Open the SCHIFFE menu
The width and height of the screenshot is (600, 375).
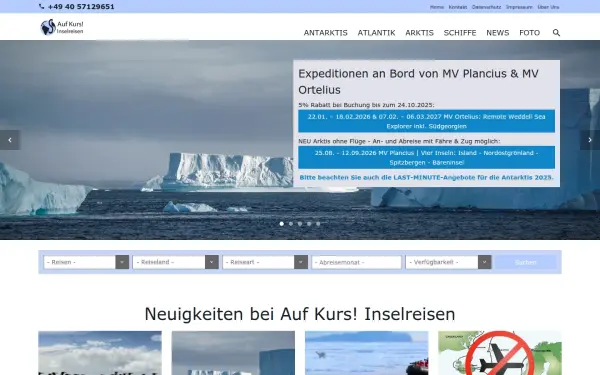(460, 33)
